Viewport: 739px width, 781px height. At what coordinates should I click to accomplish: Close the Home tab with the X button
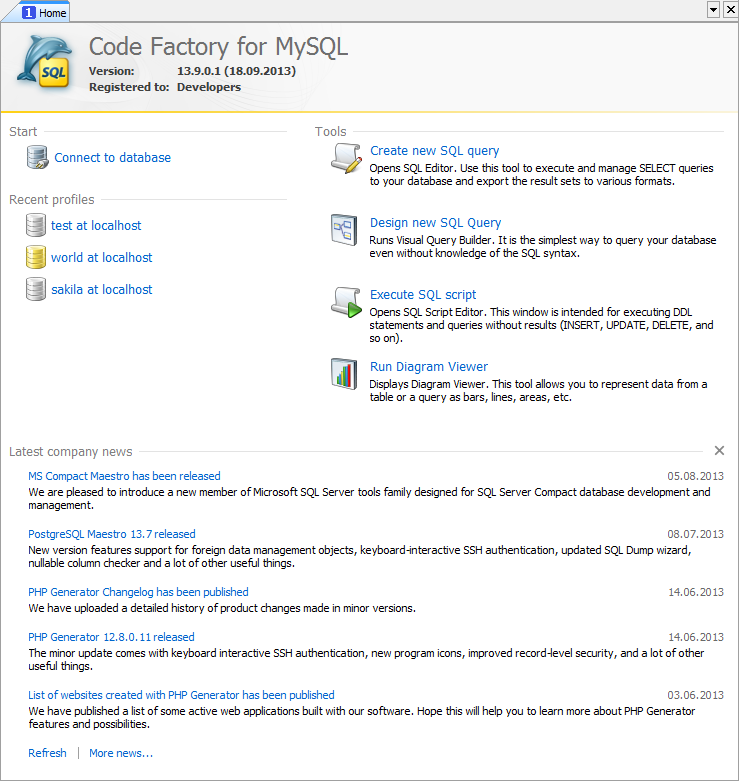[x=730, y=9]
